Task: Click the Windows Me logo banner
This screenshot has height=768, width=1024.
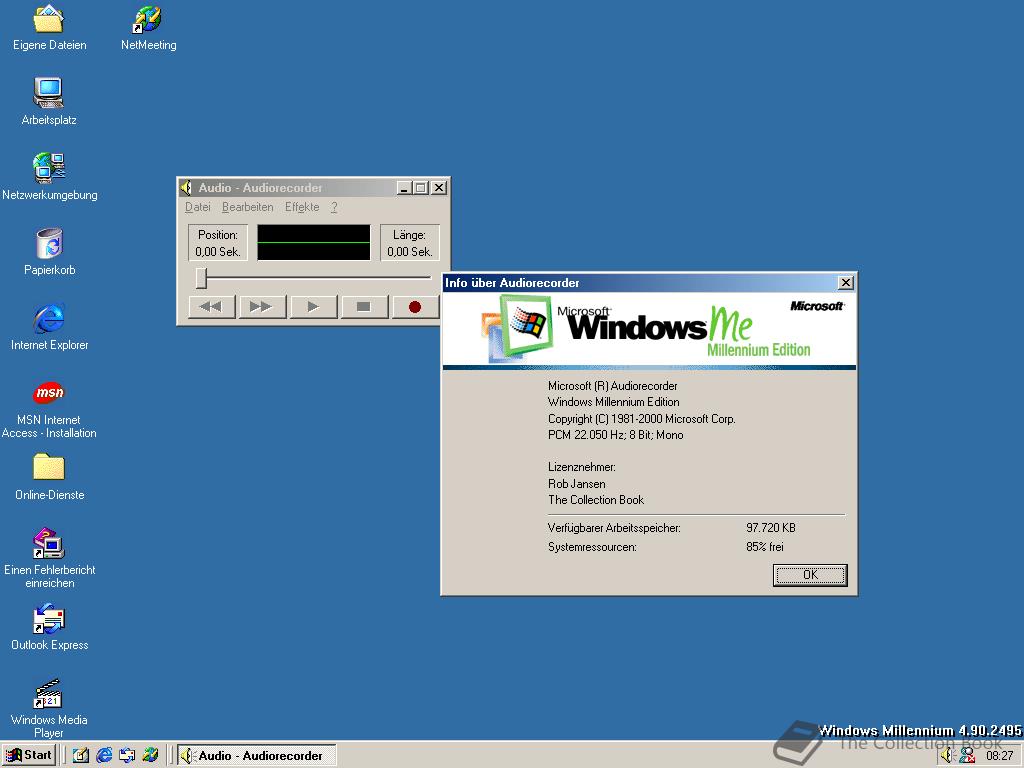Action: click(649, 330)
